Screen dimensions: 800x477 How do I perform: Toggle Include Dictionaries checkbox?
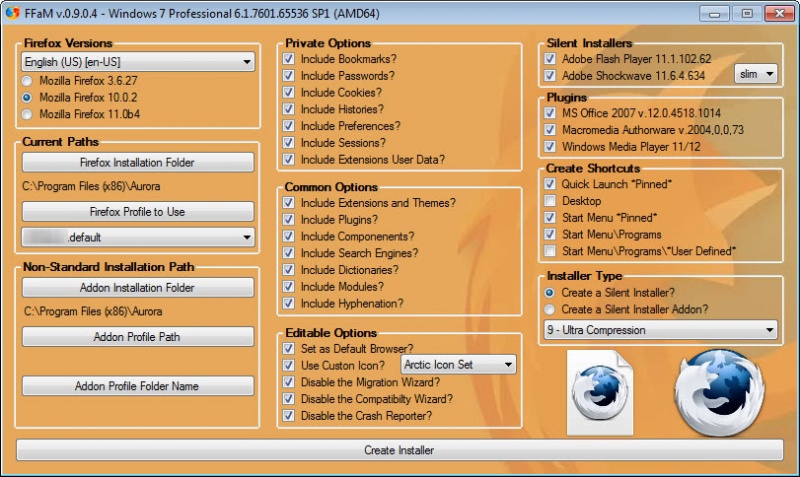289,269
